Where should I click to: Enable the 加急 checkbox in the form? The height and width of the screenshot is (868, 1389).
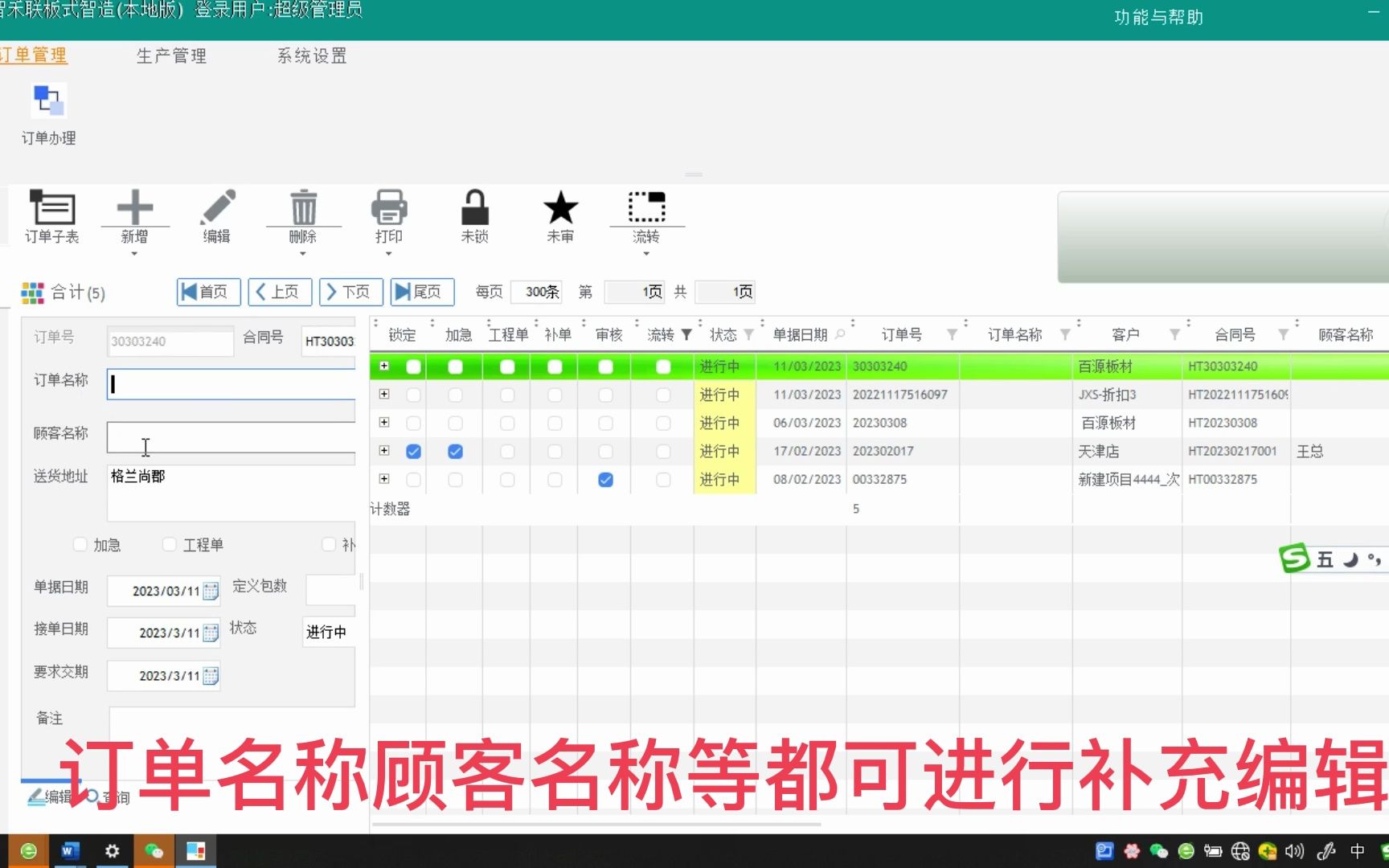click(x=79, y=544)
